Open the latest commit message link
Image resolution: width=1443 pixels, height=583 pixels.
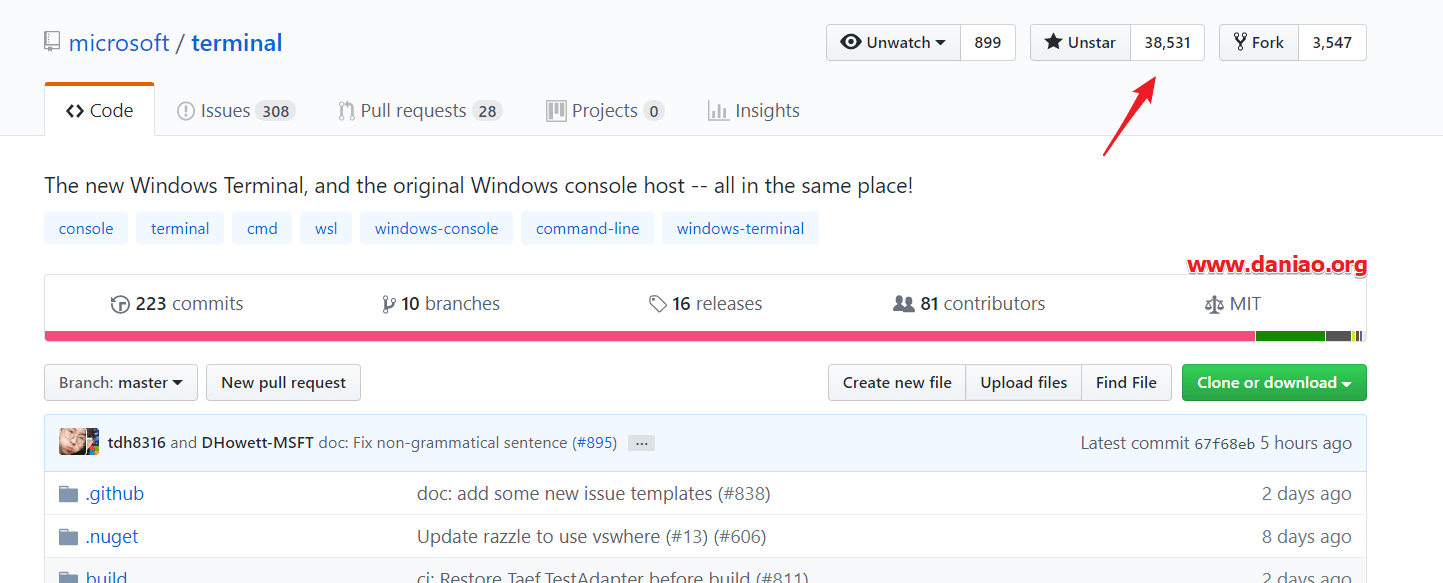point(443,443)
